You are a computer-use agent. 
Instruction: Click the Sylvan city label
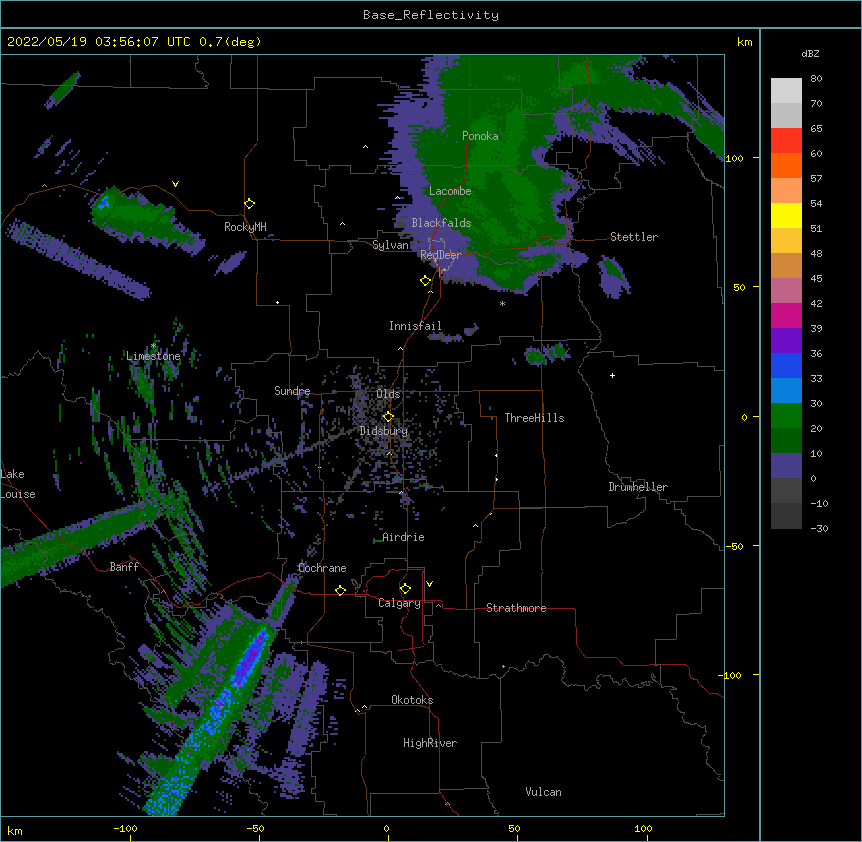(x=390, y=245)
